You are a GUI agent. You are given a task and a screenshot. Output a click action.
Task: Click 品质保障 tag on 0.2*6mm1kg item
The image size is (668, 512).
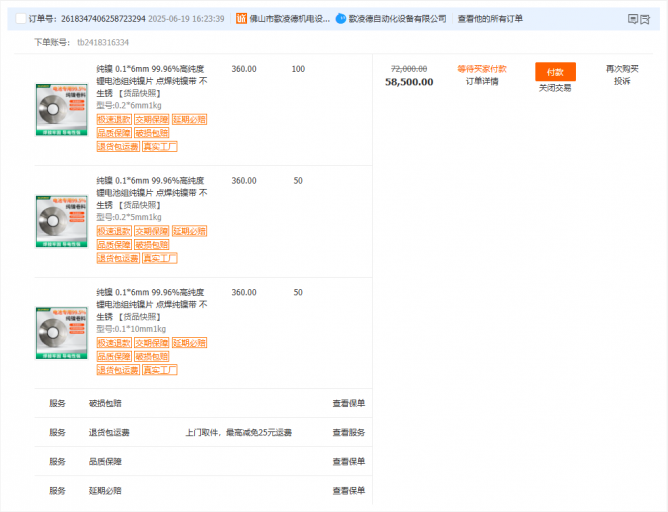click(x=114, y=133)
